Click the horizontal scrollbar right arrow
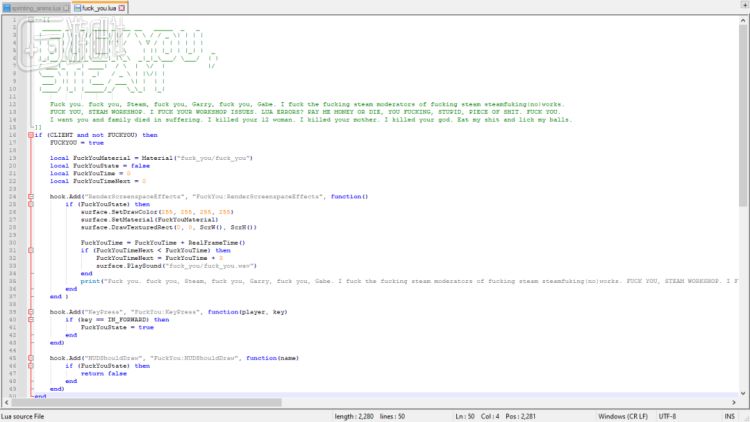 pos(732,404)
